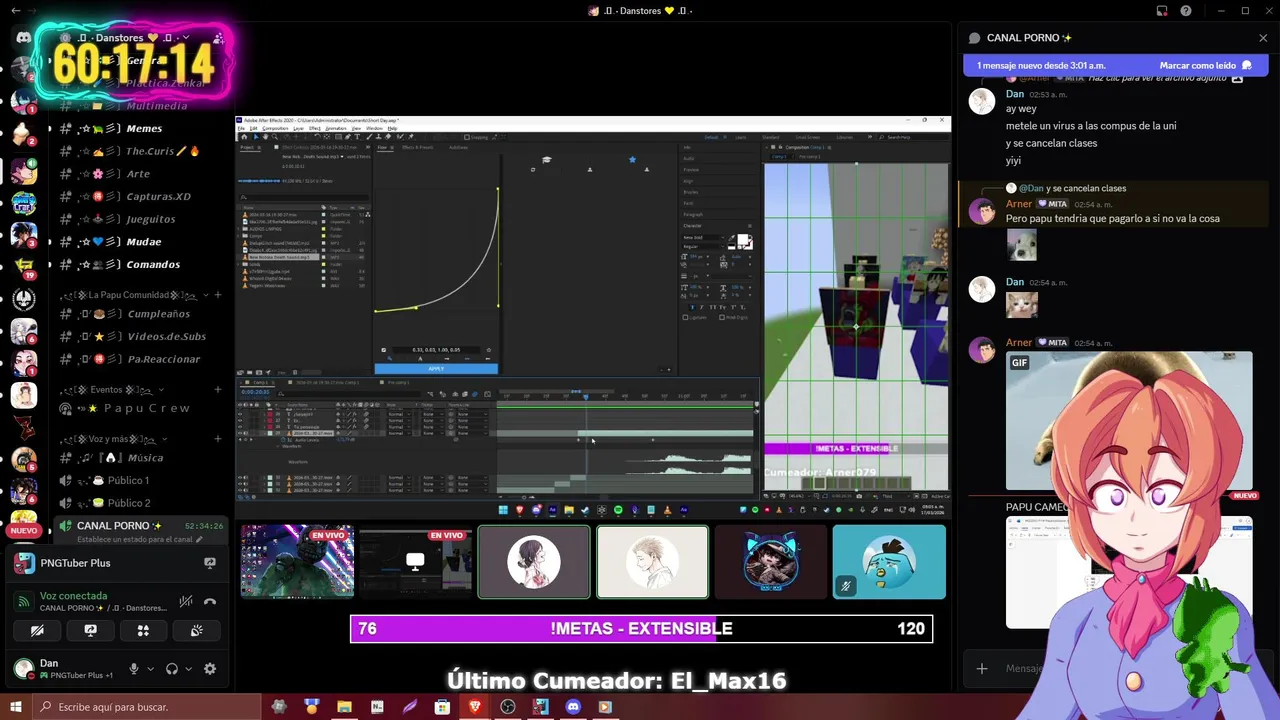Open share screen button in voice panel
The height and width of the screenshot is (720, 1280).
pos(90,630)
